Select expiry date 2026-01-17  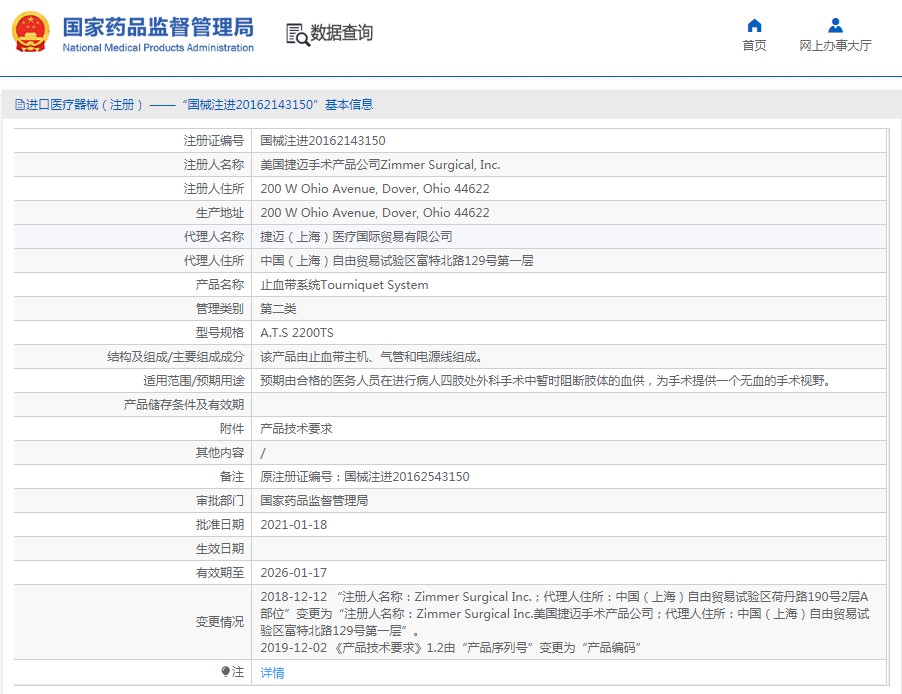(x=293, y=573)
